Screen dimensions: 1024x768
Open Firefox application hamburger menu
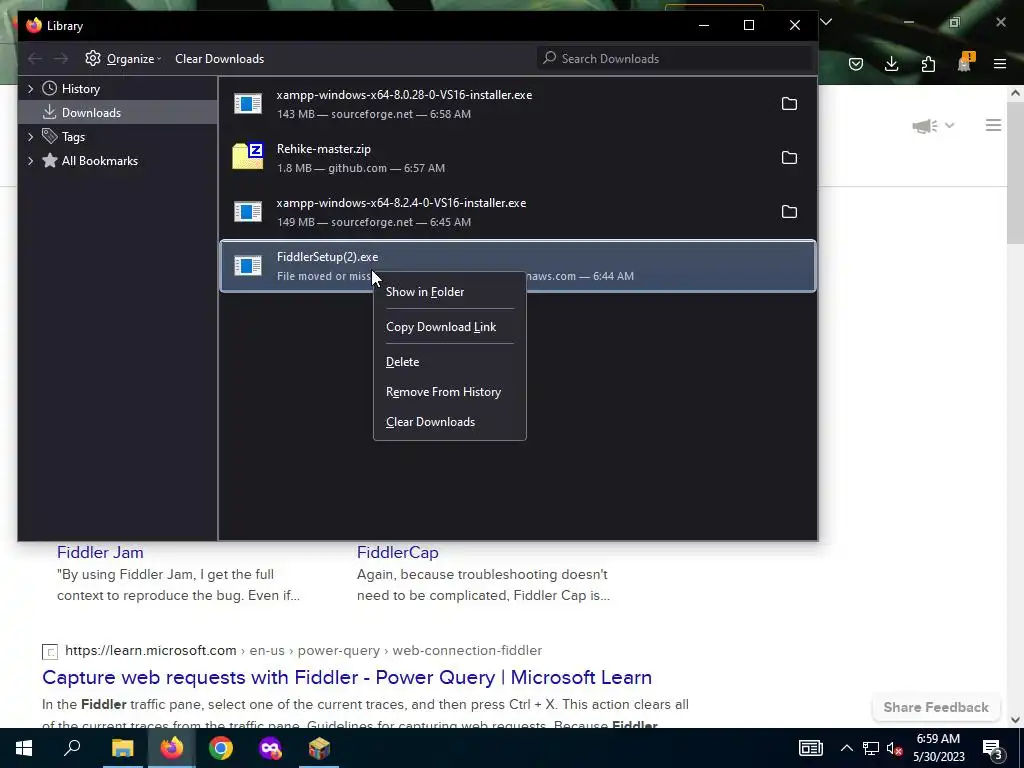1000,63
